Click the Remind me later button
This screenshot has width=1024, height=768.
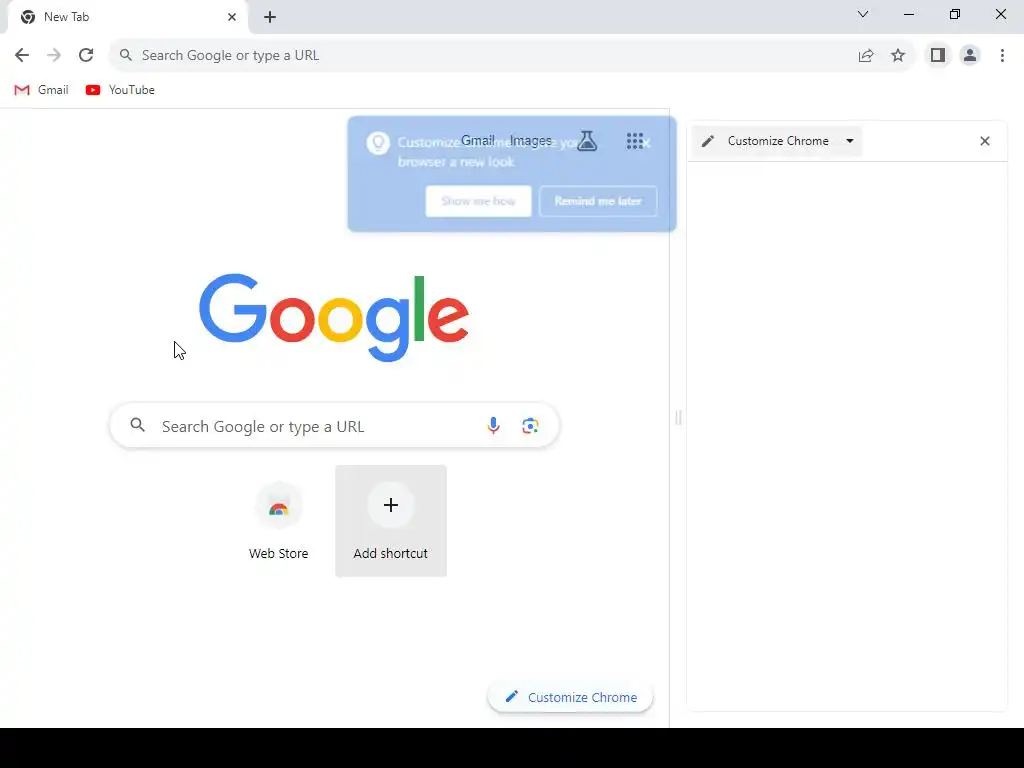pos(598,201)
